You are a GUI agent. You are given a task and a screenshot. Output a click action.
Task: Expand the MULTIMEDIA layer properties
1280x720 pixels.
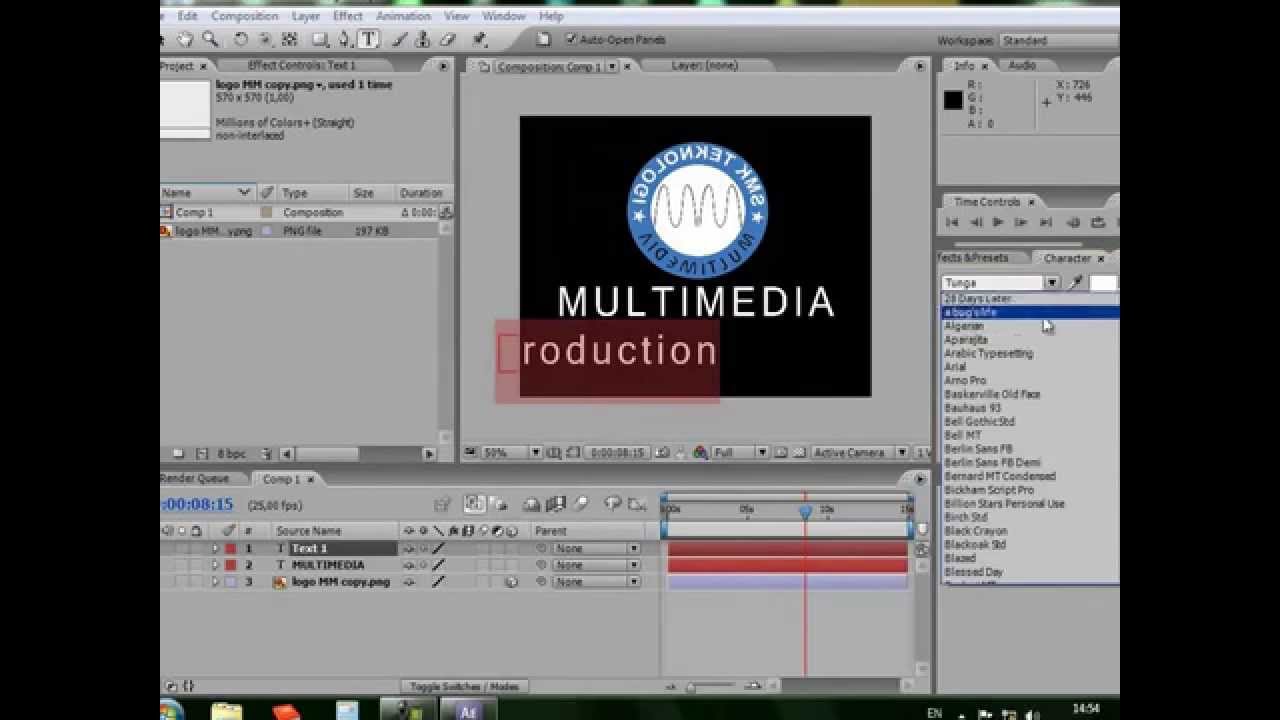[214, 565]
